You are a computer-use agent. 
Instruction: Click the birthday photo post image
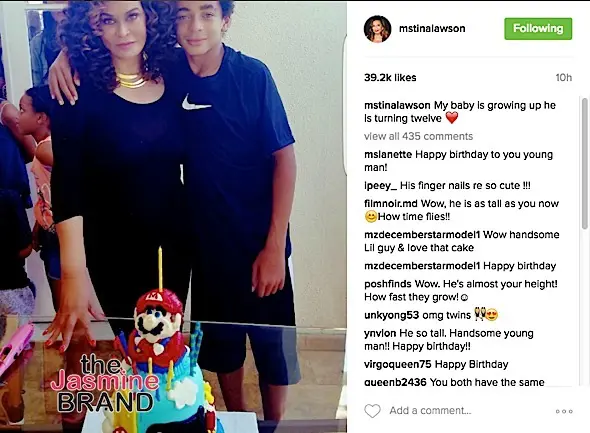coord(173,217)
